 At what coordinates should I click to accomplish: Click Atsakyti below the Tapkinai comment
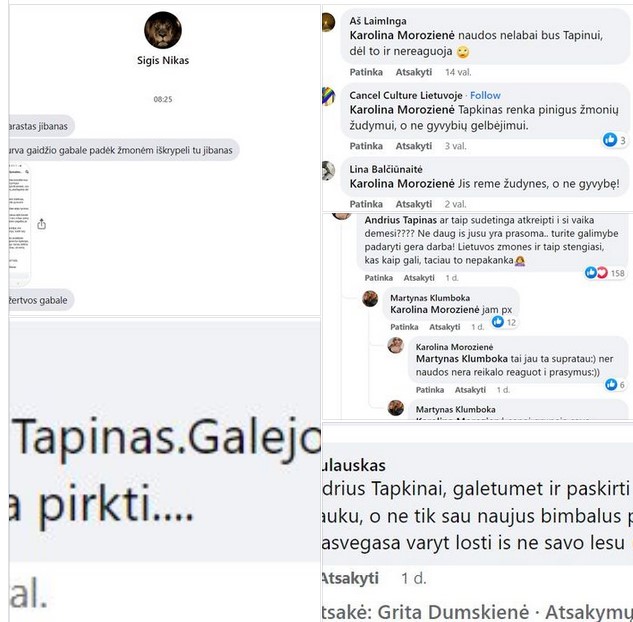[350, 578]
